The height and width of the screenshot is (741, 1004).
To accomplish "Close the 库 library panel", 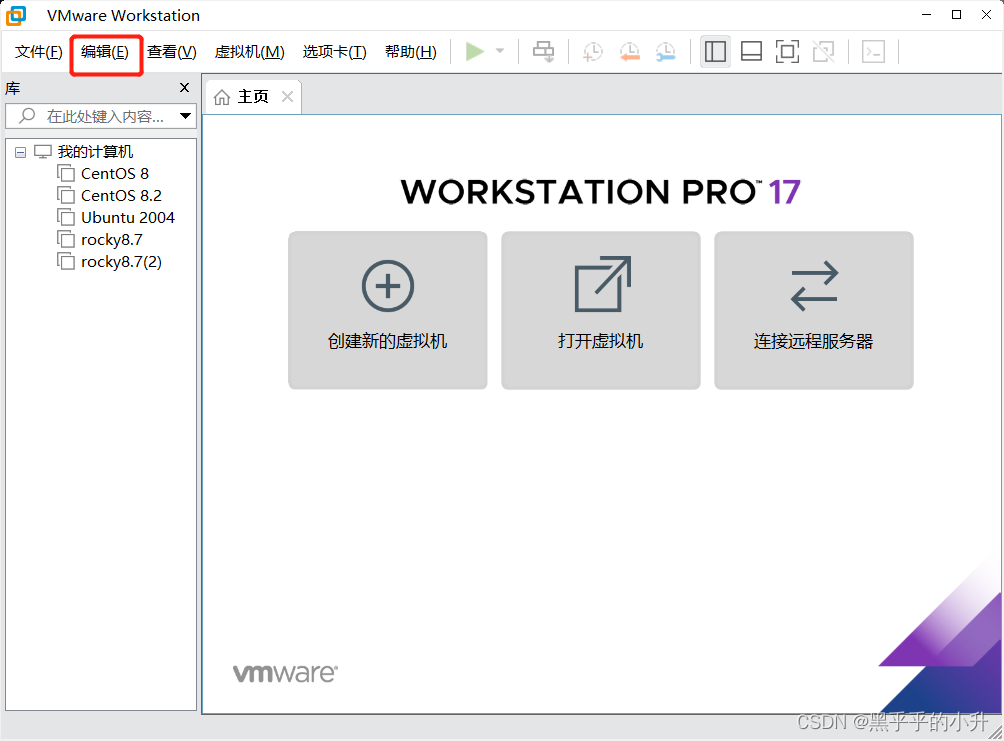I will pos(184,88).
